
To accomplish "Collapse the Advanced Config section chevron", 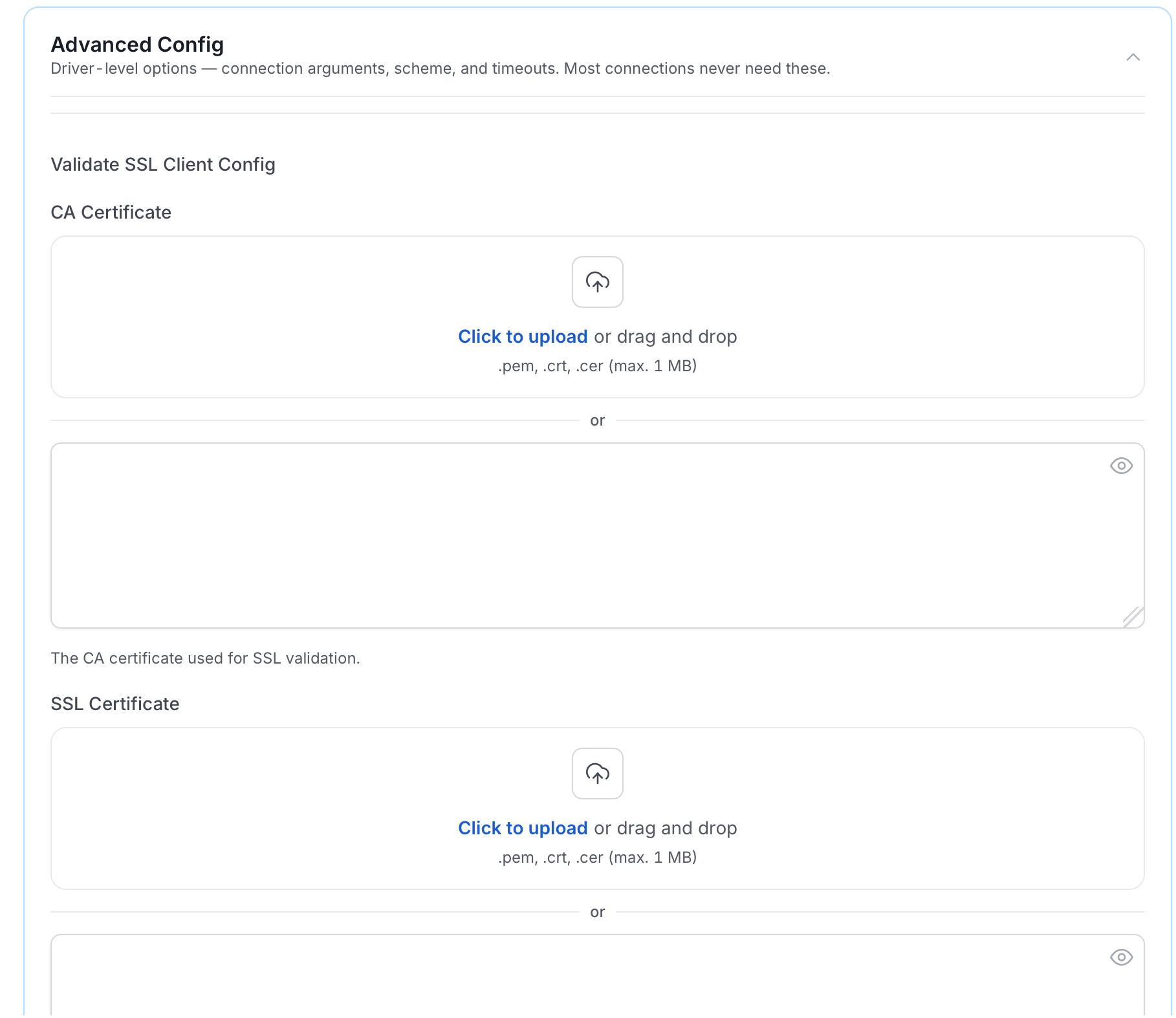I will (1133, 58).
